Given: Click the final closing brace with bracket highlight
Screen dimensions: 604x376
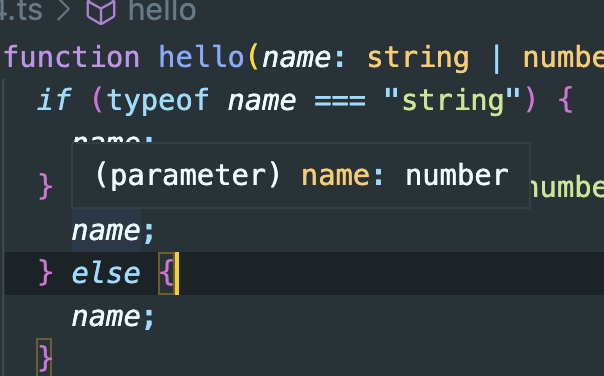Looking at the screenshot, I should (x=44, y=357).
